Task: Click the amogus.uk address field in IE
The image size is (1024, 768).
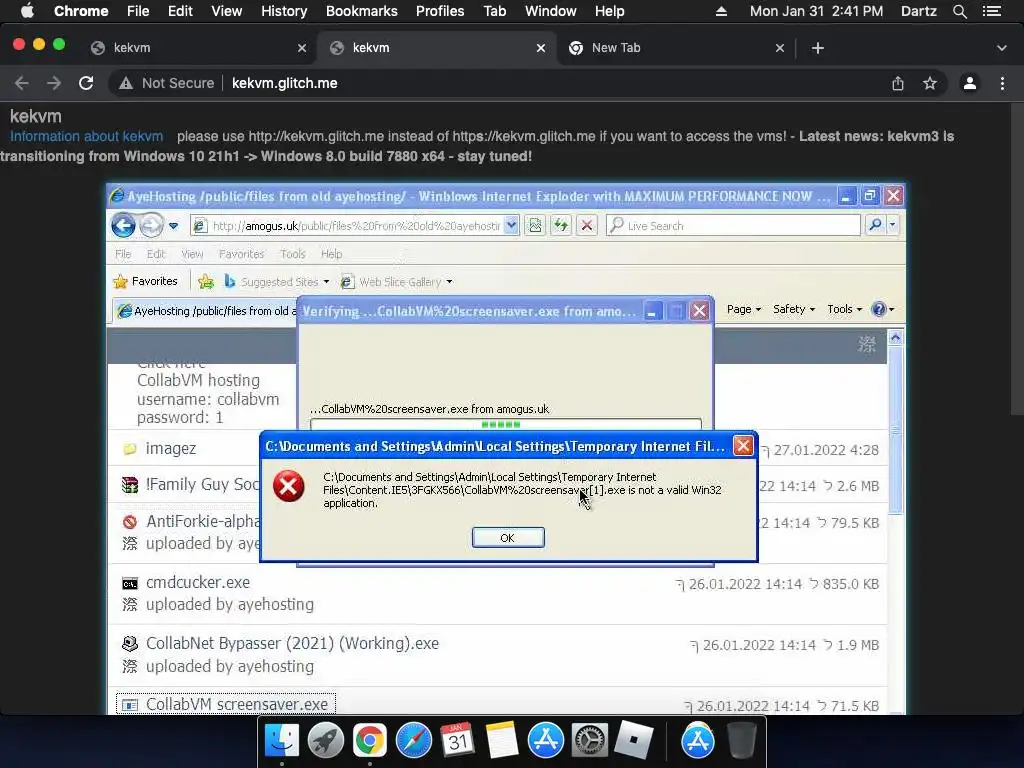Action: pos(356,226)
